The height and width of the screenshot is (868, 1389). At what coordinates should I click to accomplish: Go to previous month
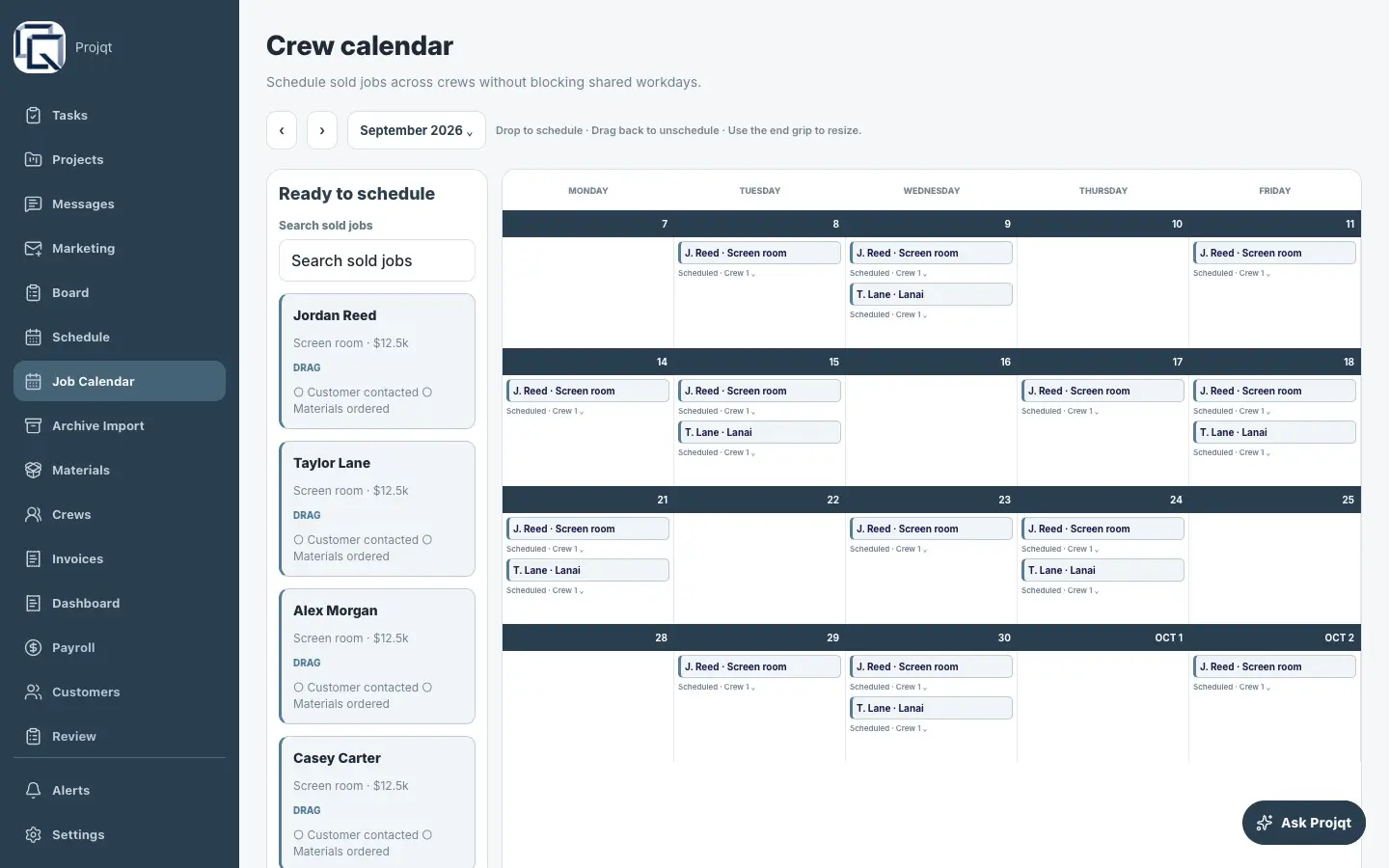[282, 130]
